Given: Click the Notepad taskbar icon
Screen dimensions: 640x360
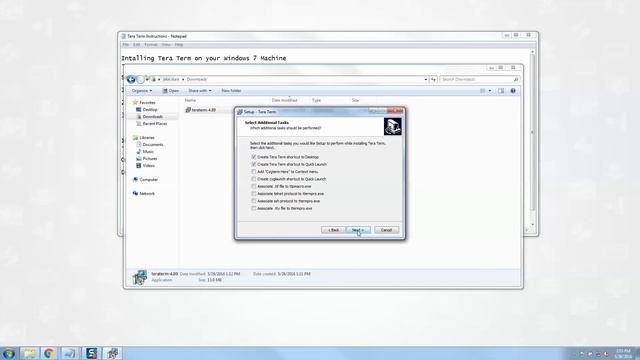Looking at the screenshot, I should 70,353.
